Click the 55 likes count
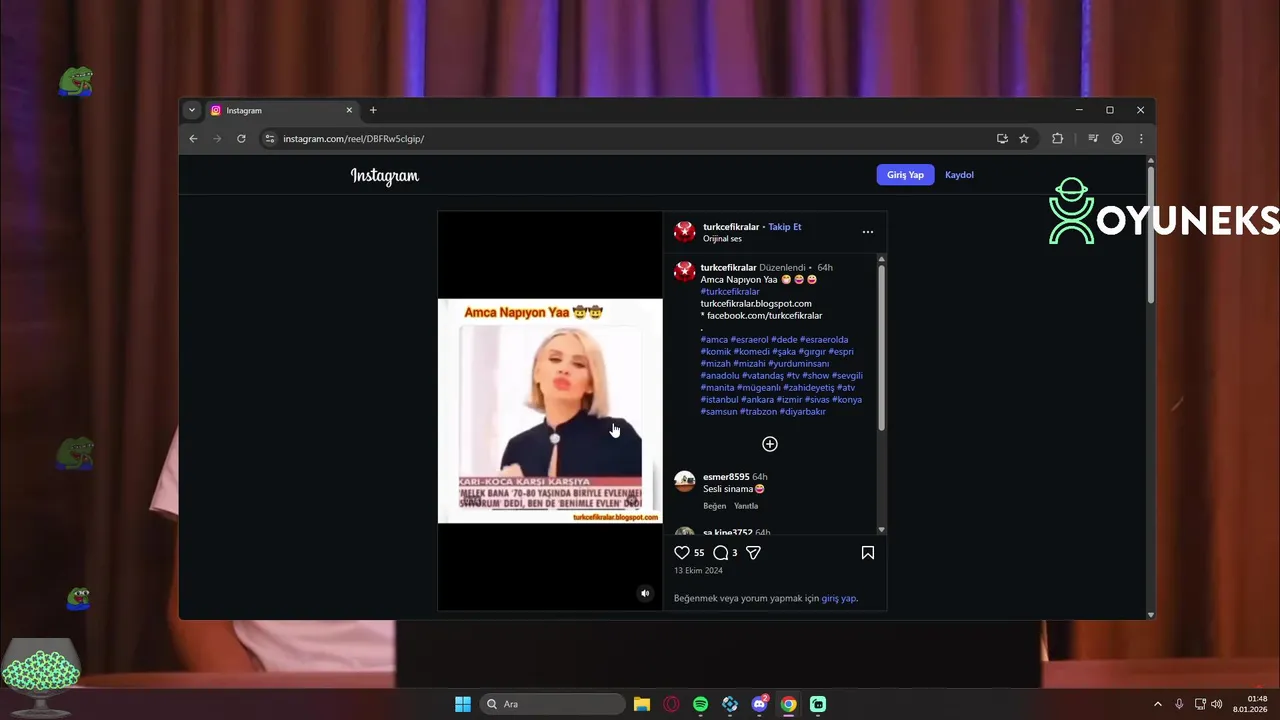 coord(699,553)
